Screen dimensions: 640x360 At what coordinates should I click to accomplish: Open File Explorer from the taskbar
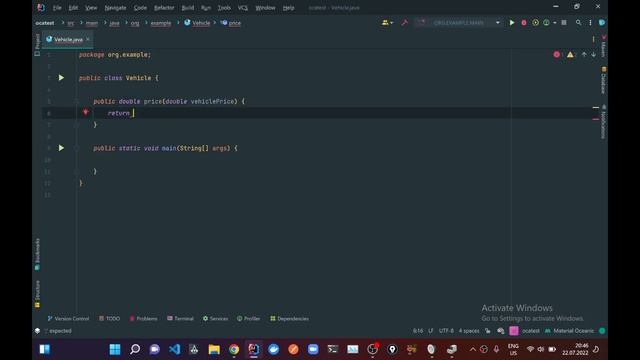click(214, 349)
